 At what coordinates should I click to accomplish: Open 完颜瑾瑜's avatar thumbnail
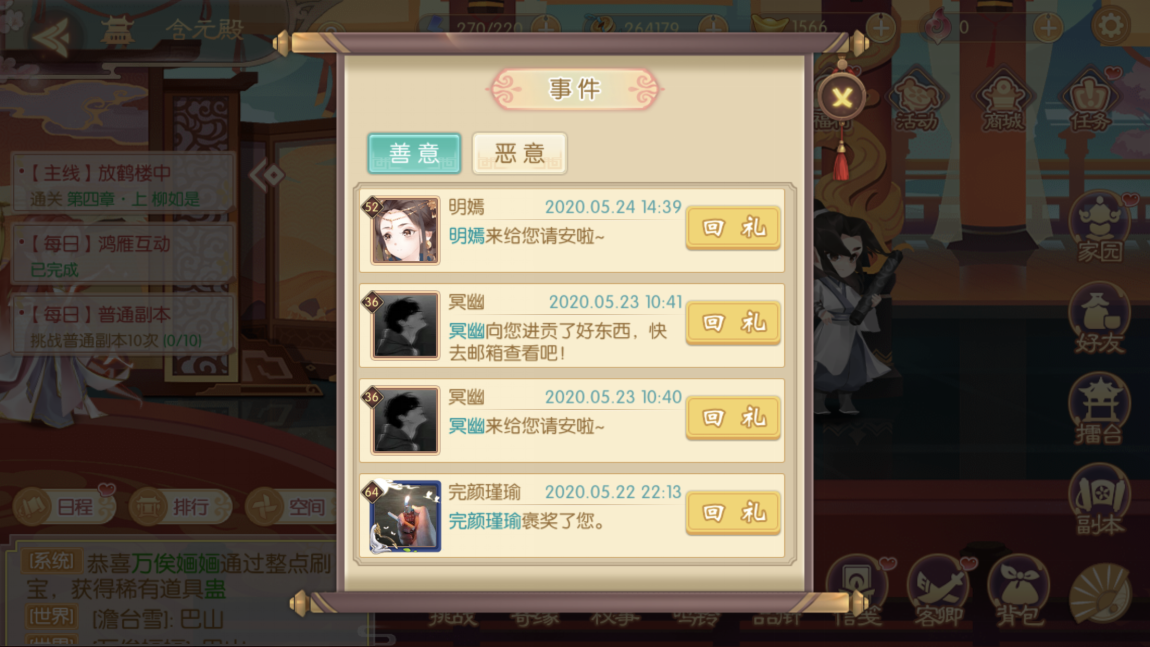(404, 516)
